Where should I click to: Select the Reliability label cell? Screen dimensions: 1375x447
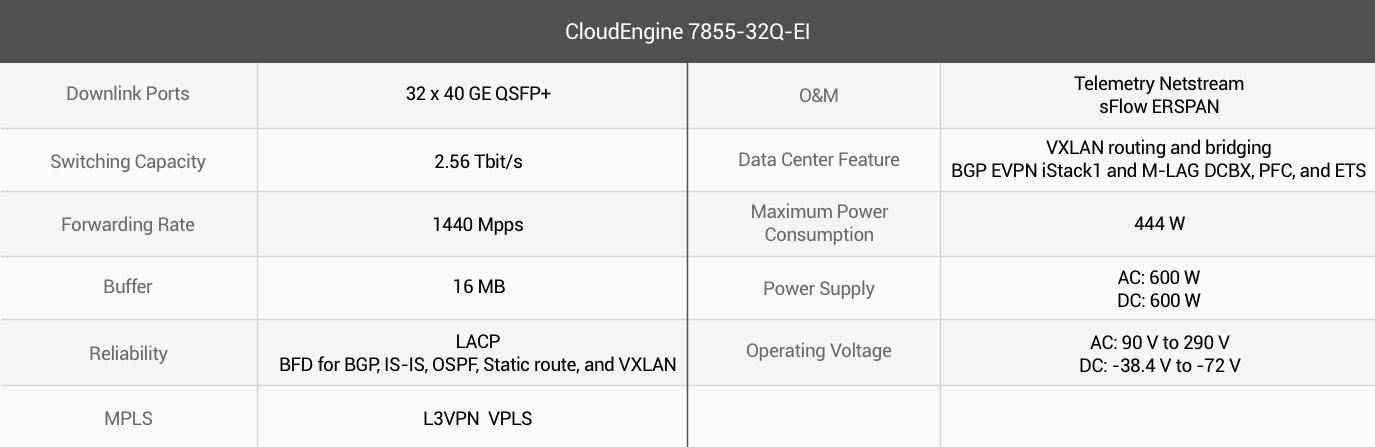point(128,352)
